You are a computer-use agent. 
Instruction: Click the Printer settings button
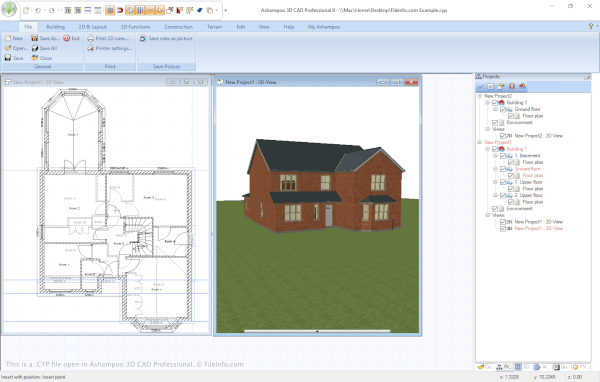tap(110, 48)
